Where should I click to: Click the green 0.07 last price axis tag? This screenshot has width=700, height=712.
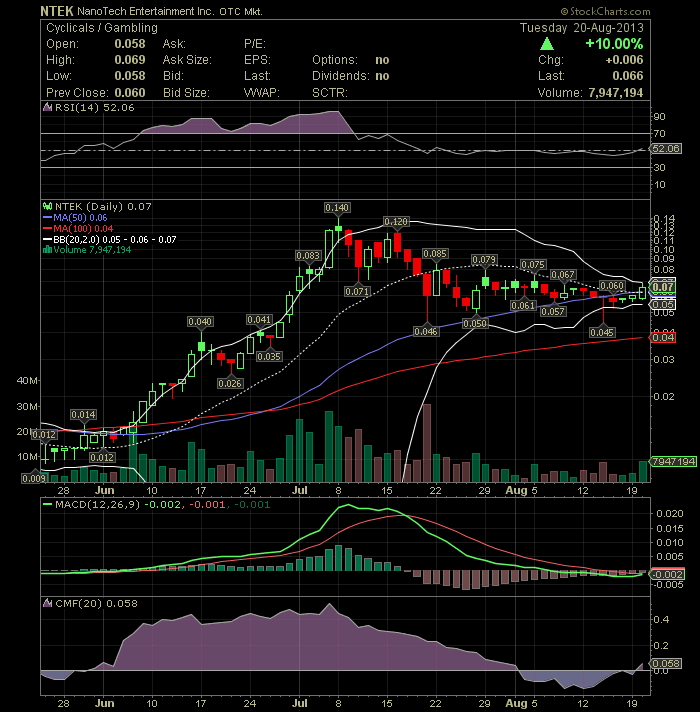[663, 287]
